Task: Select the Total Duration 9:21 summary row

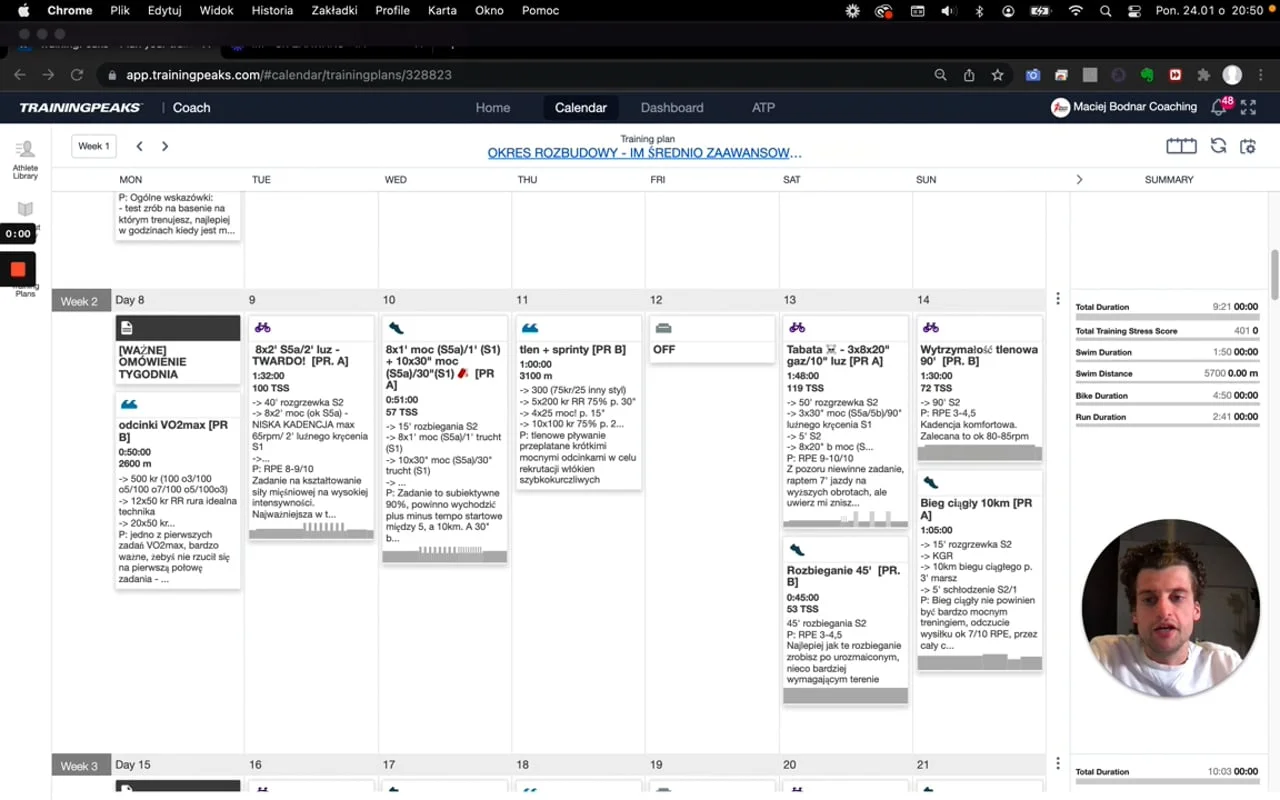Action: click(x=1166, y=307)
